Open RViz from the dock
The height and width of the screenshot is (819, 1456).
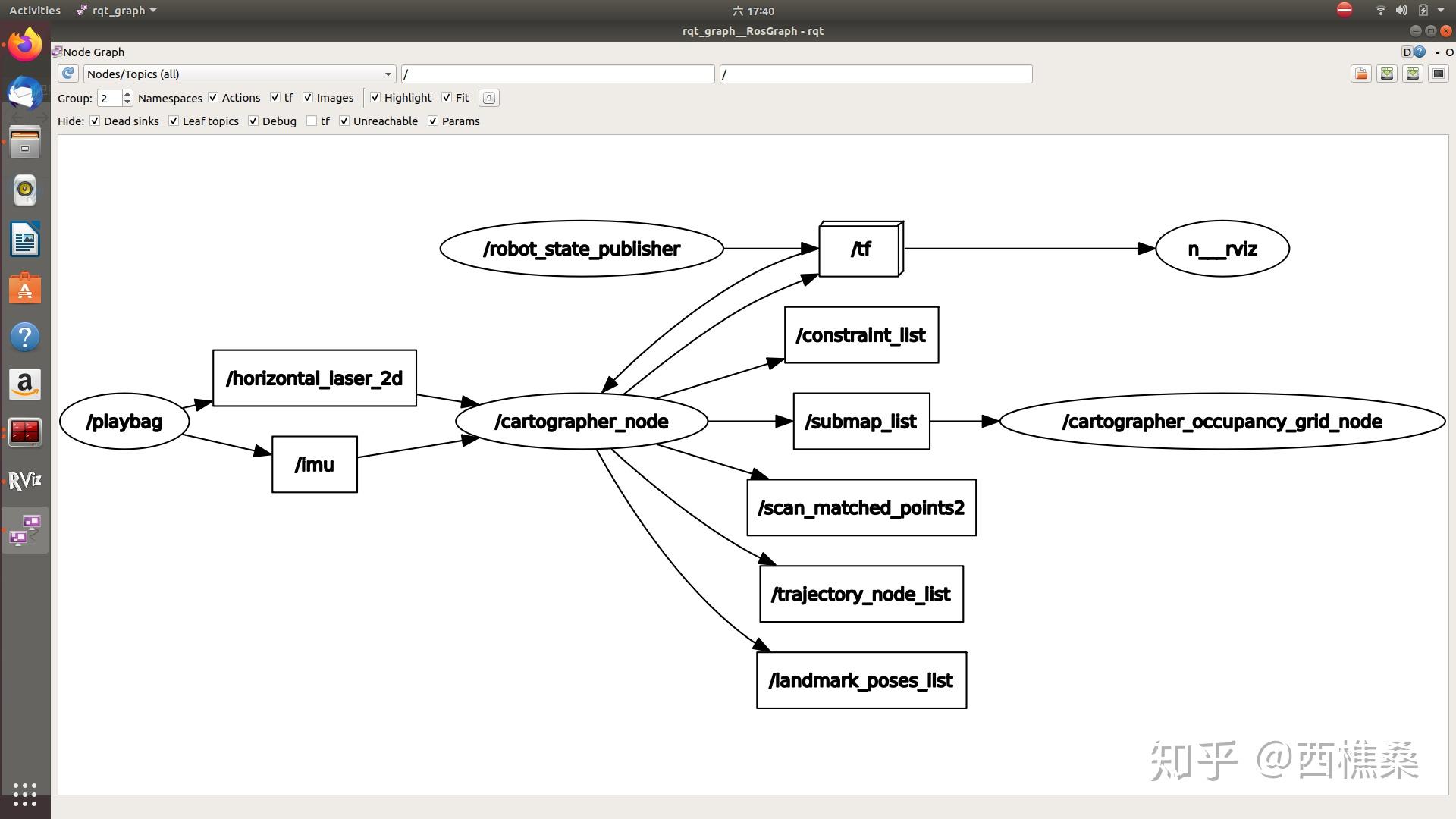pos(25,481)
